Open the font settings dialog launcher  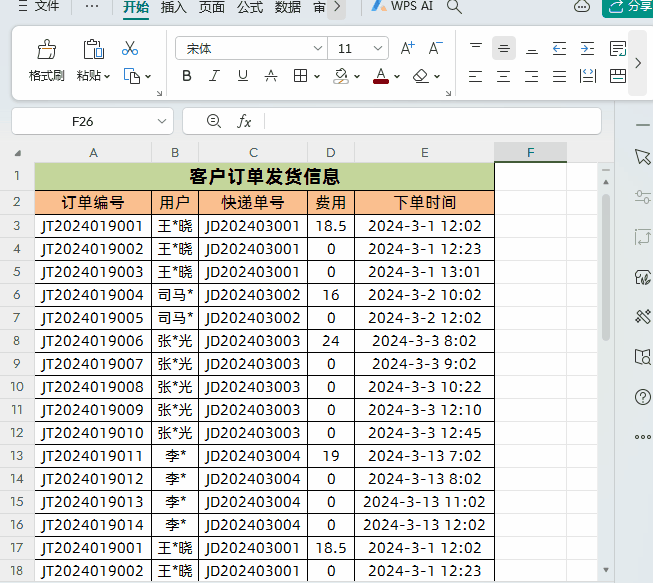point(448,93)
